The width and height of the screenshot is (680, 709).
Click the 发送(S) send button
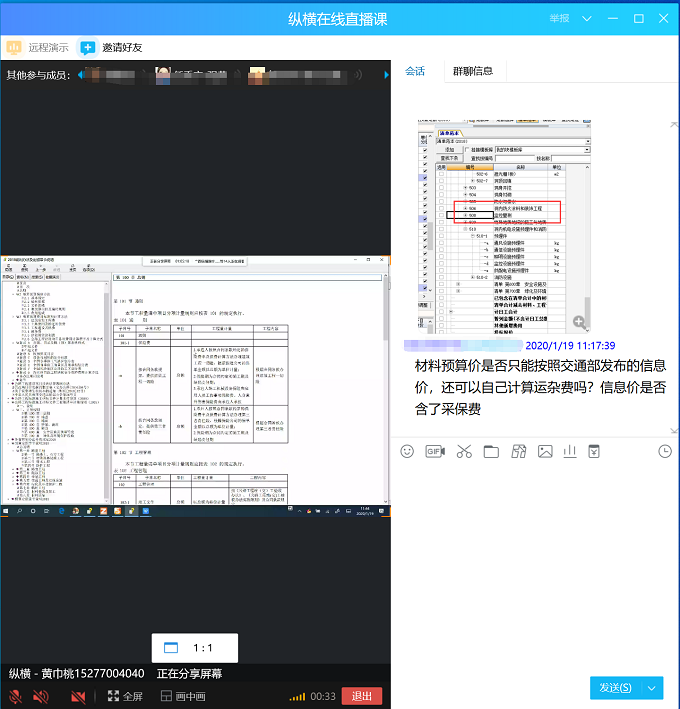[615, 687]
